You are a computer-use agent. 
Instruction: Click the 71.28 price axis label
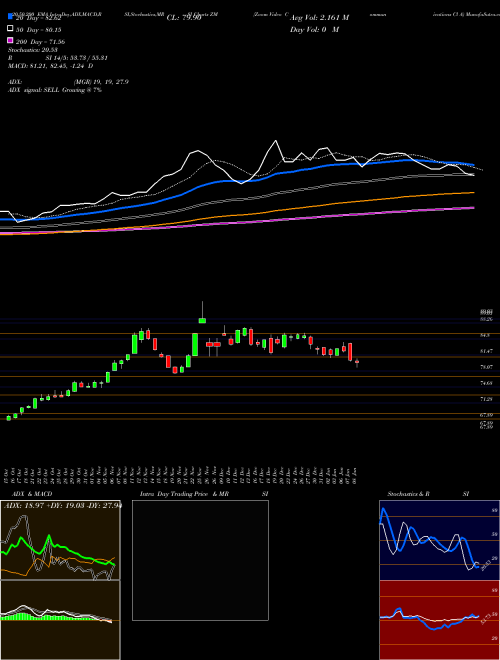(486, 399)
